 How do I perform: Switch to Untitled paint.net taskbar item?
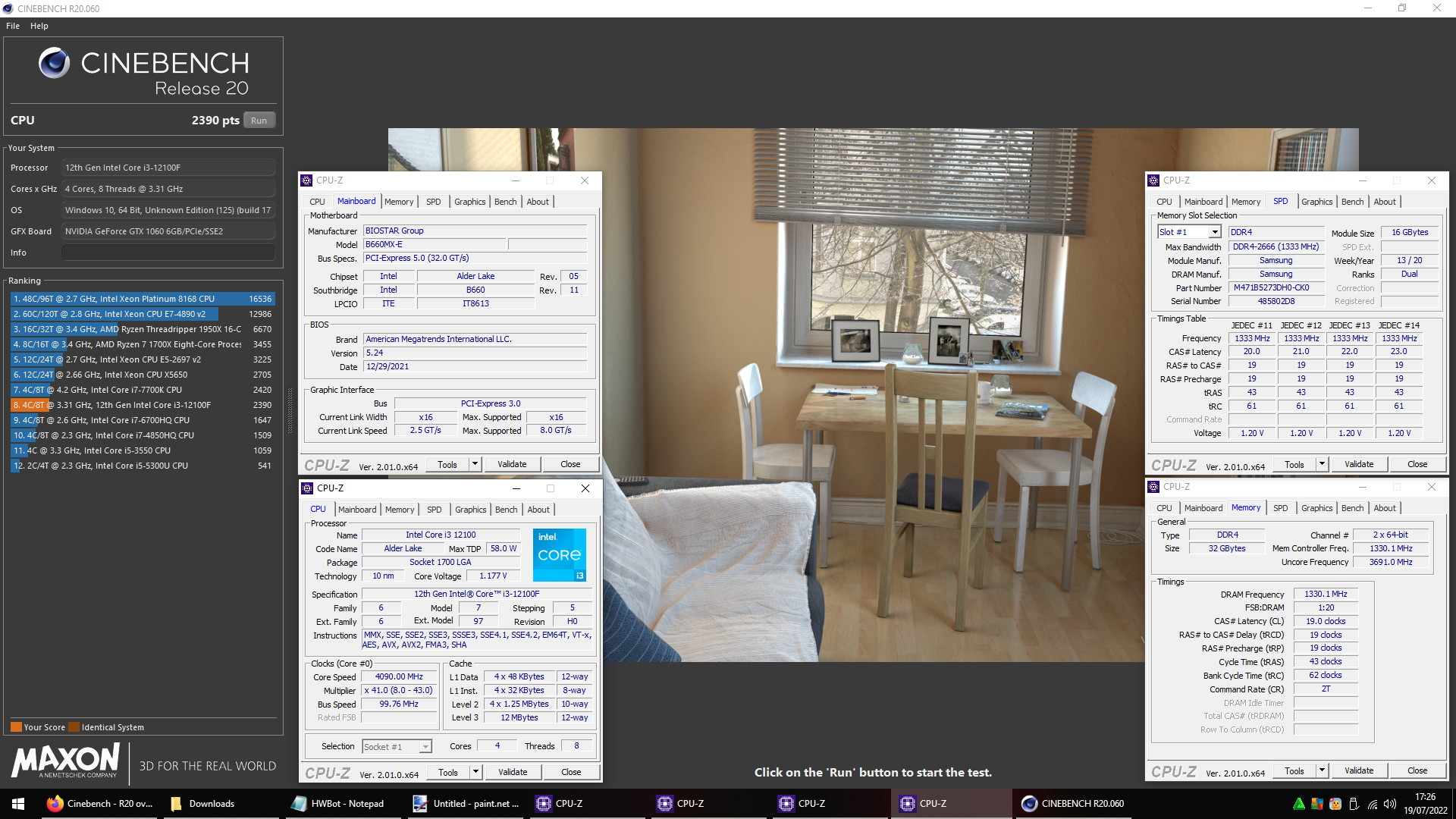(466, 804)
